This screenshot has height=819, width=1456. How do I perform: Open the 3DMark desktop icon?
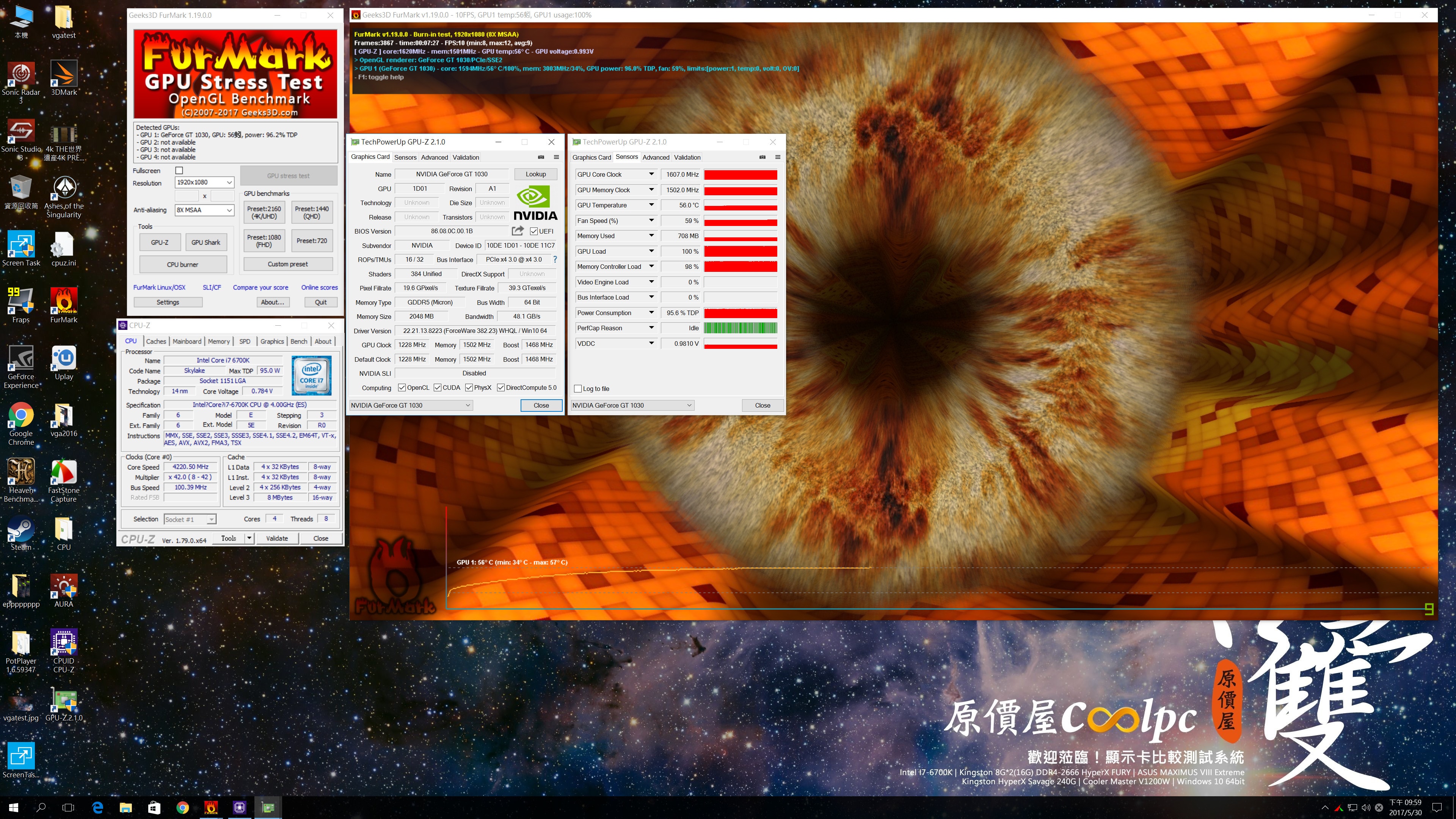(64, 78)
